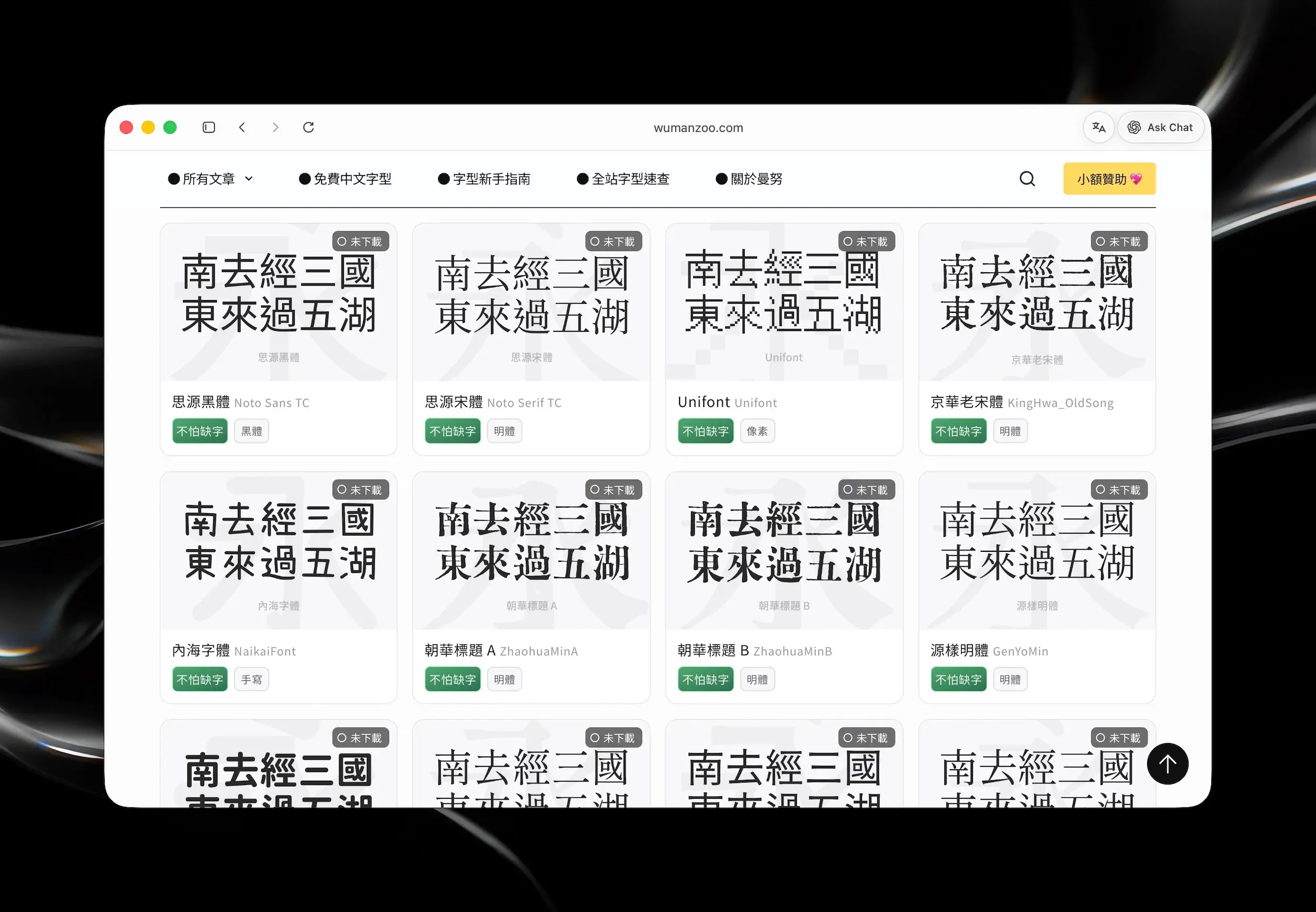
Task: Click 不怕缺字 tag on 源樣明體 card
Action: (959, 679)
